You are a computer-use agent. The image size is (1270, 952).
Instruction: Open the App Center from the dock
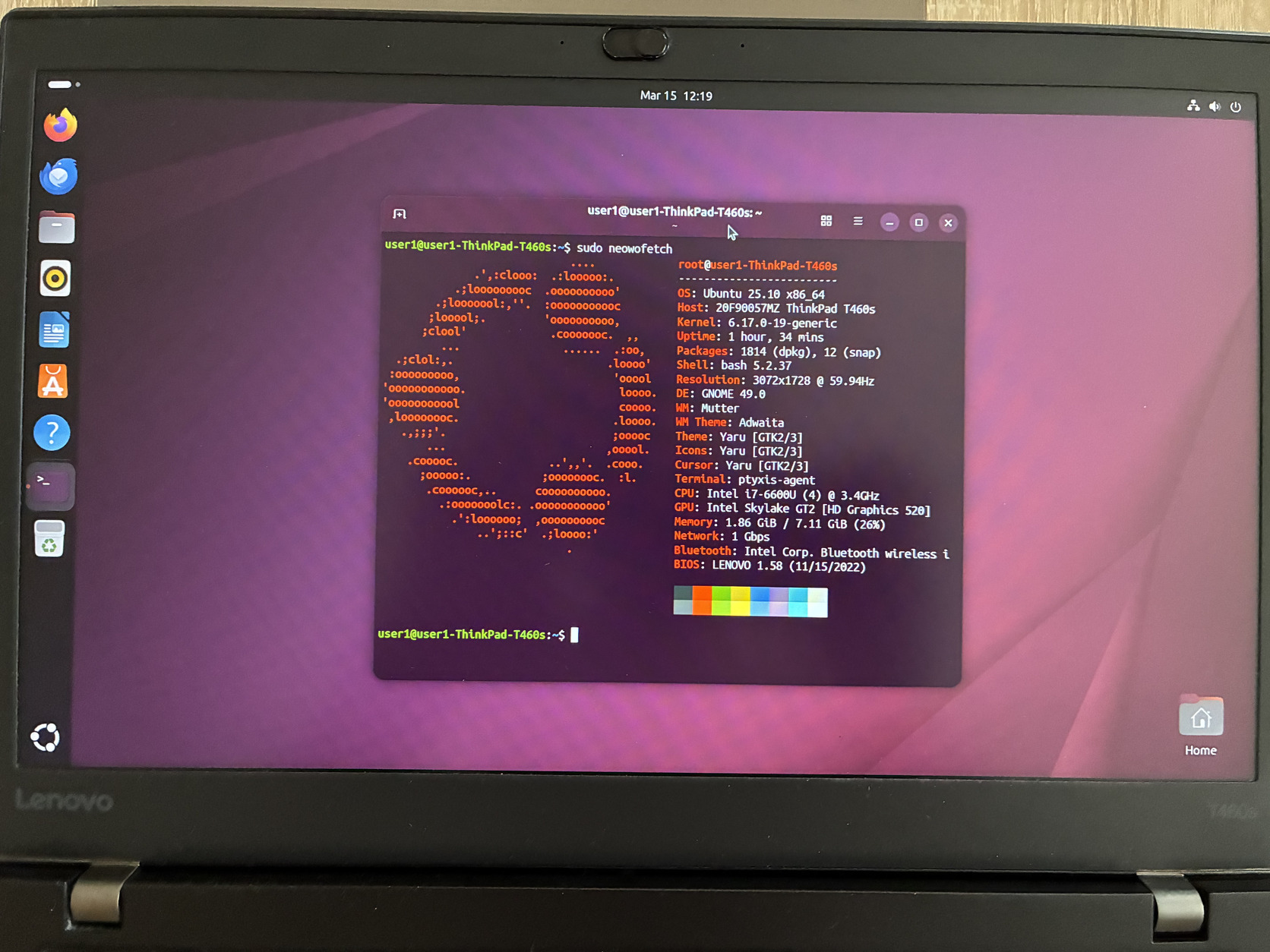coord(52,381)
